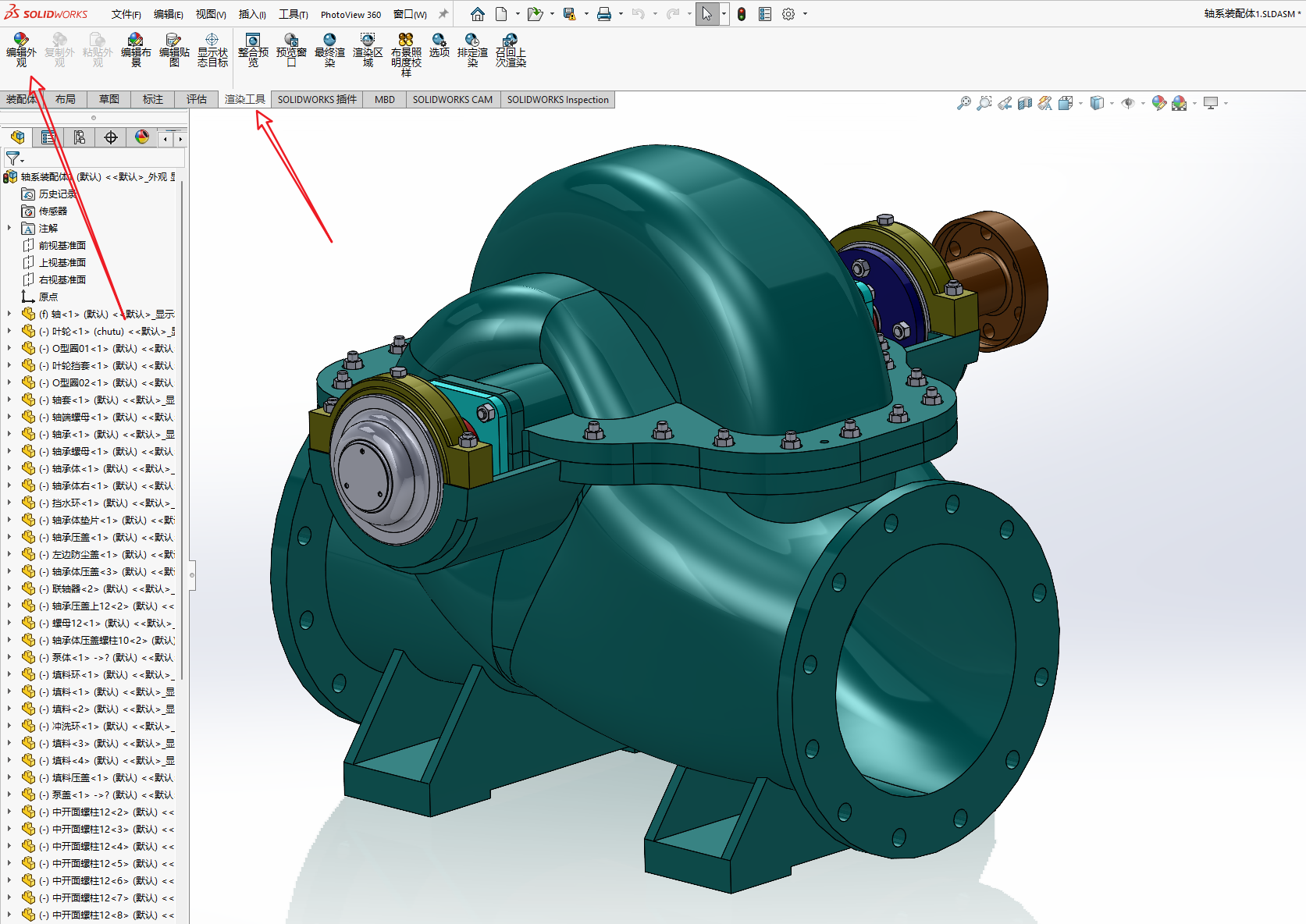Image resolution: width=1306 pixels, height=924 pixels.
Task: Open the ConfigurationManager panel tab
Action: point(80,137)
